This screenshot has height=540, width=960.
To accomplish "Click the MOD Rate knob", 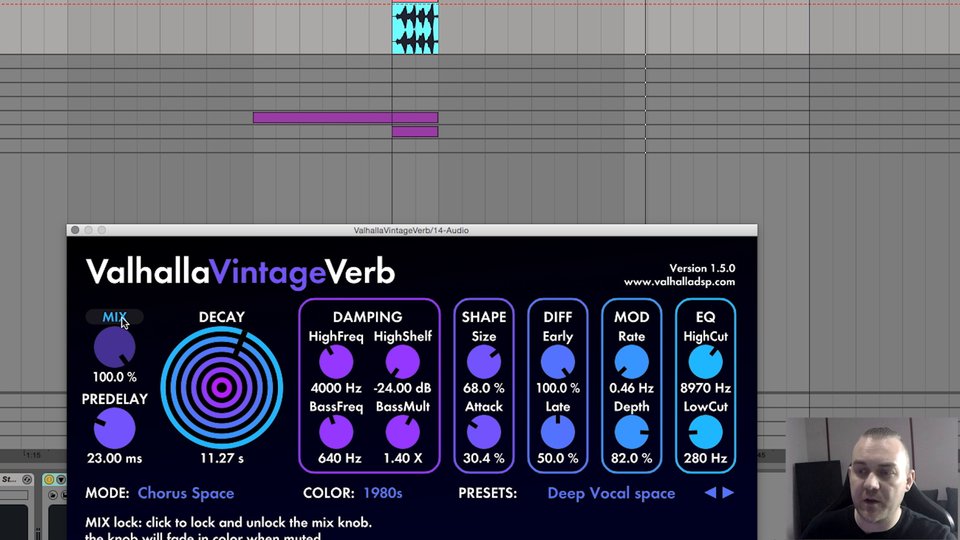I will point(631,362).
